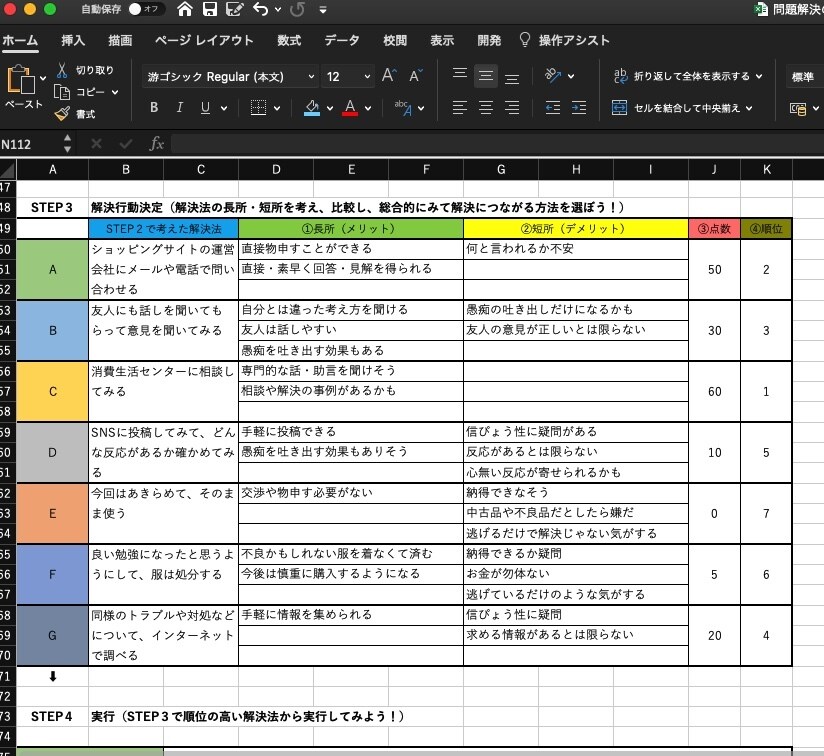Open customize quick access toolbar arrow
This screenshot has width=824, height=756.
(x=323, y=9)
